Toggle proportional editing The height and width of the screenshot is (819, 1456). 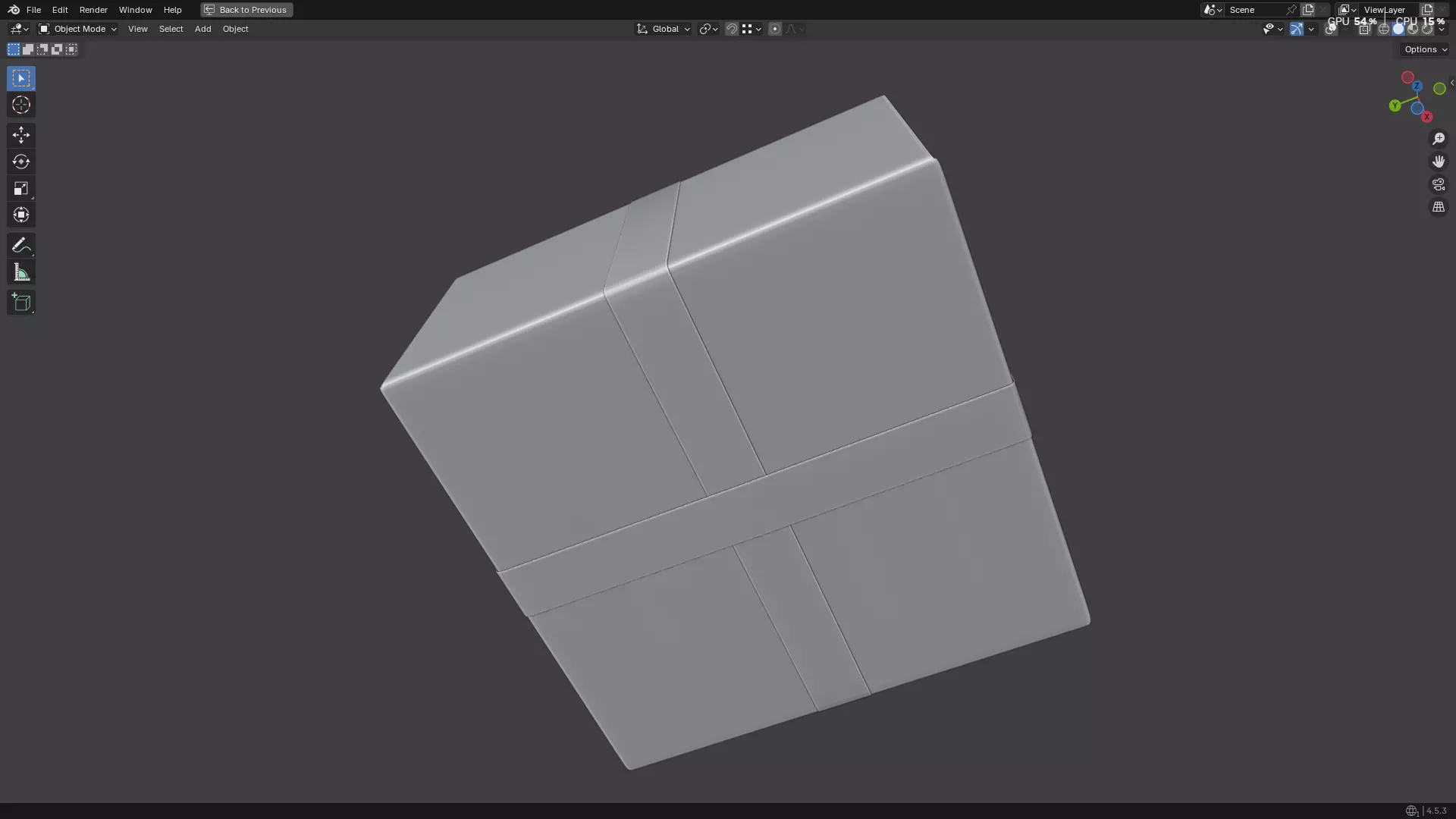pos(774,29)
